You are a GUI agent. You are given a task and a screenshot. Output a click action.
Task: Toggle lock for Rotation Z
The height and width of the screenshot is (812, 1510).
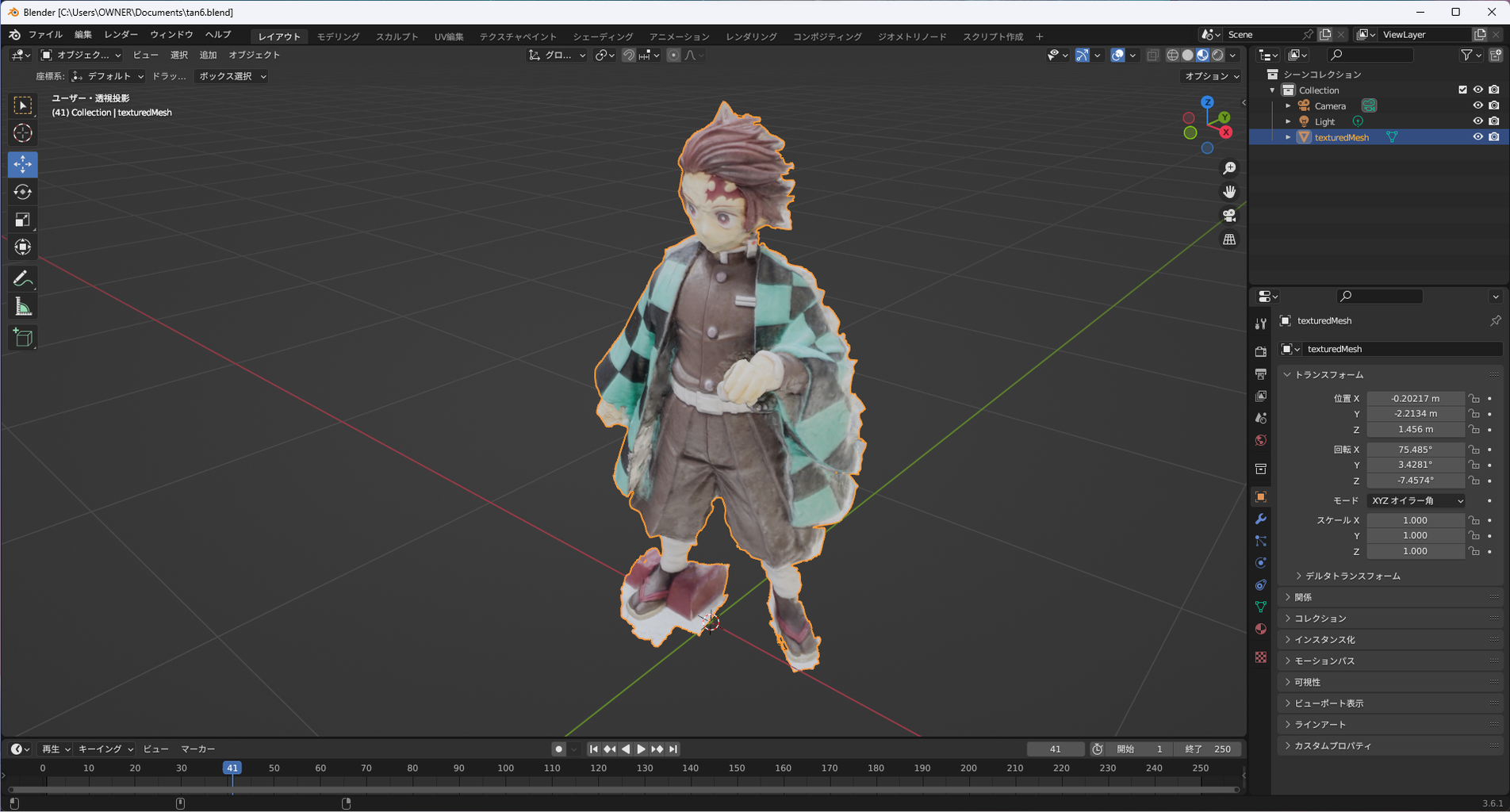point(1474,481)
